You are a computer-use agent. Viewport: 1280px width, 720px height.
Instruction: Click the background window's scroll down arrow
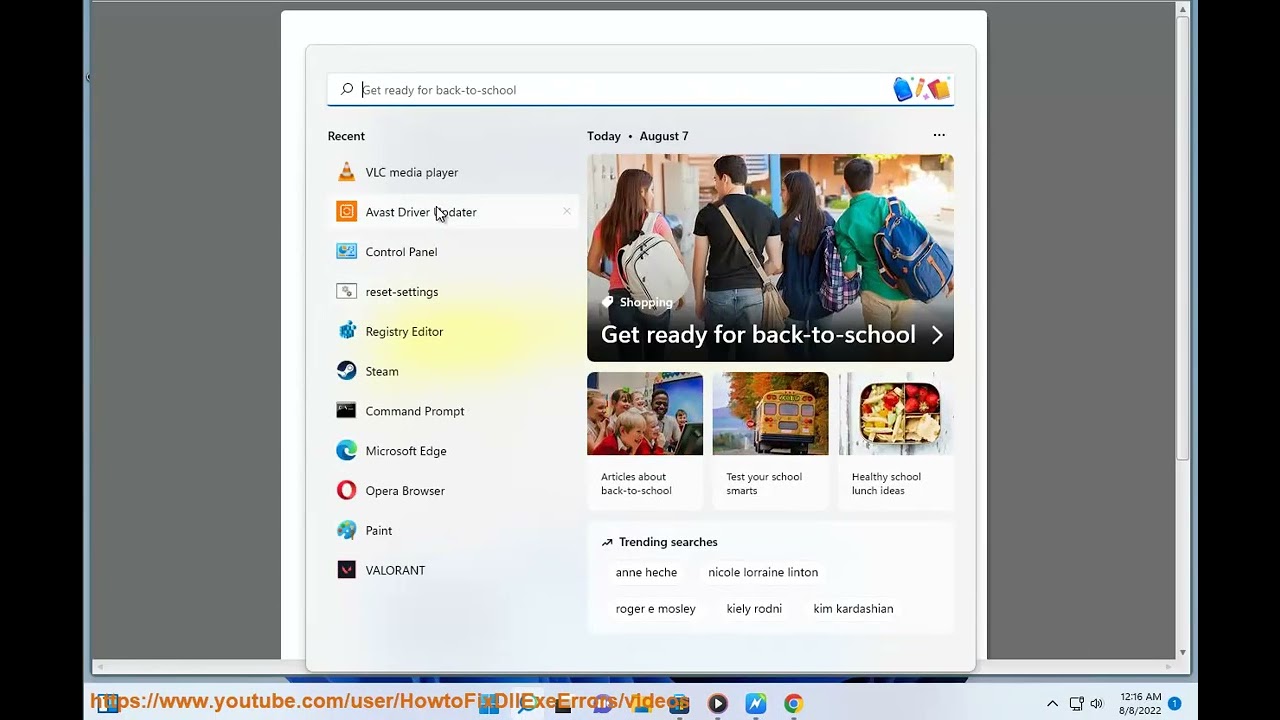coord(1183,652)
